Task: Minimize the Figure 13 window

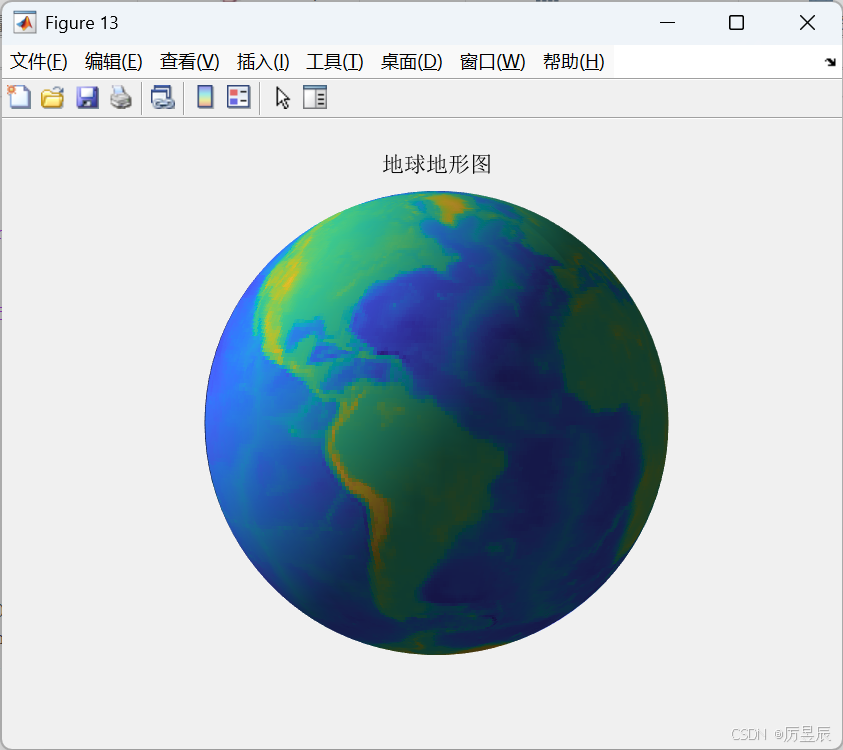Action: tap(667, 23)
